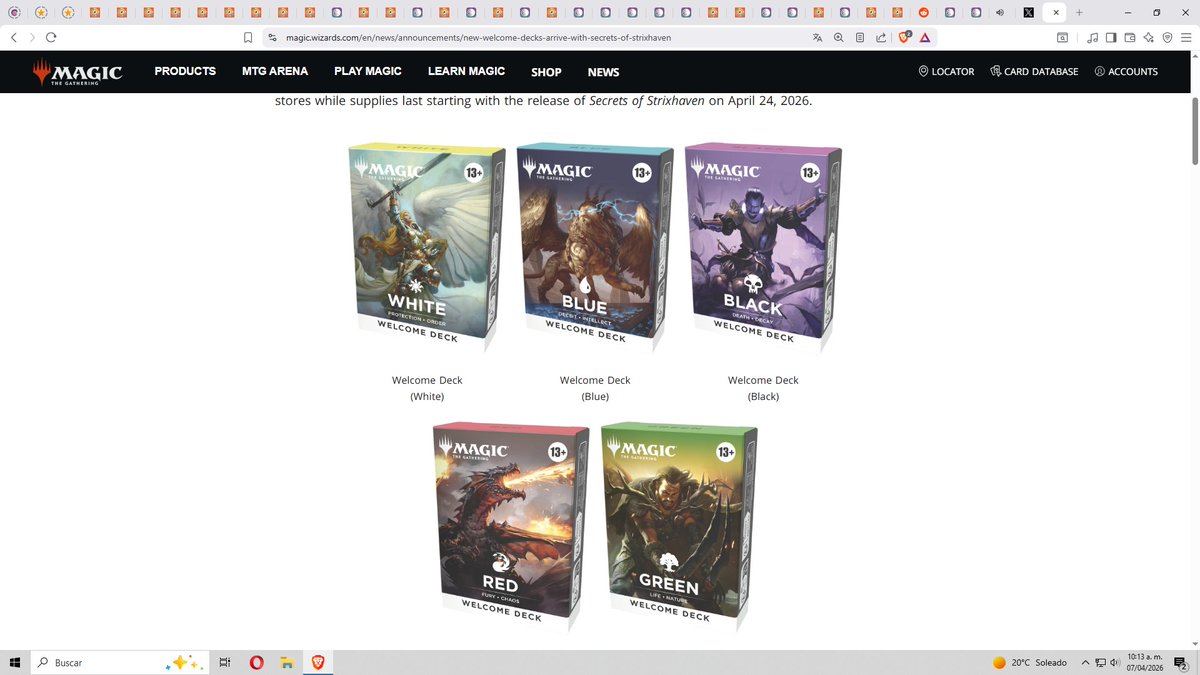Open the PRODUCTS menu
The image size is (1200, 675).
tap(185, 71)
